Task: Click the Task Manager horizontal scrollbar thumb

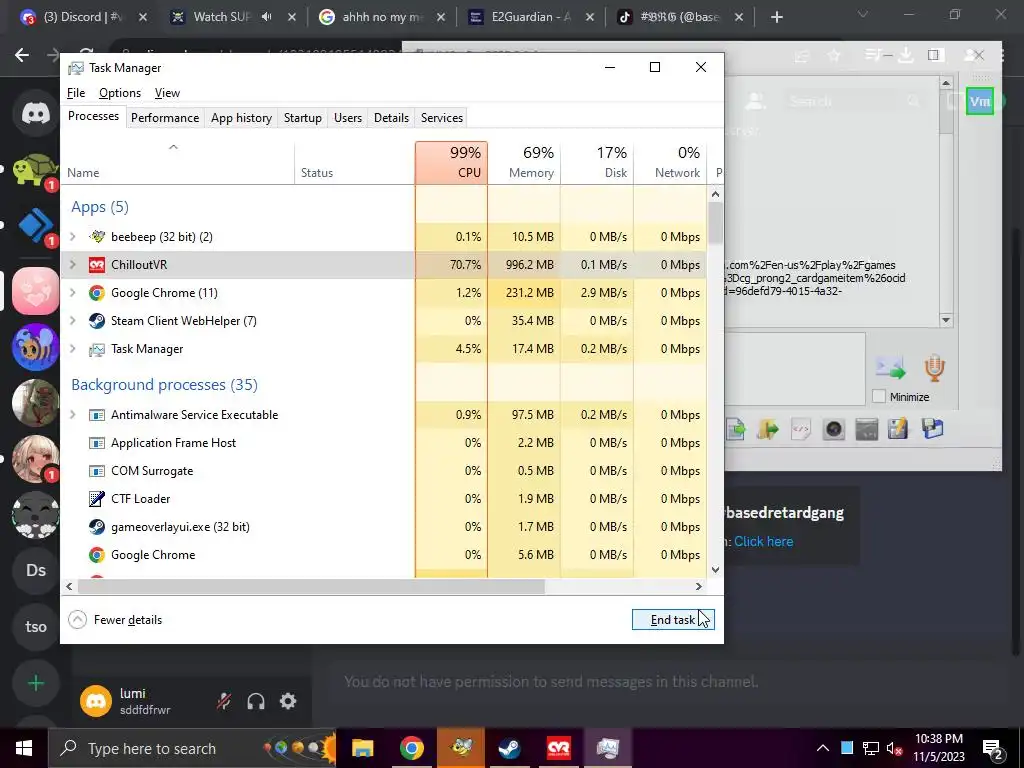Action: click(x=311, y=586)
